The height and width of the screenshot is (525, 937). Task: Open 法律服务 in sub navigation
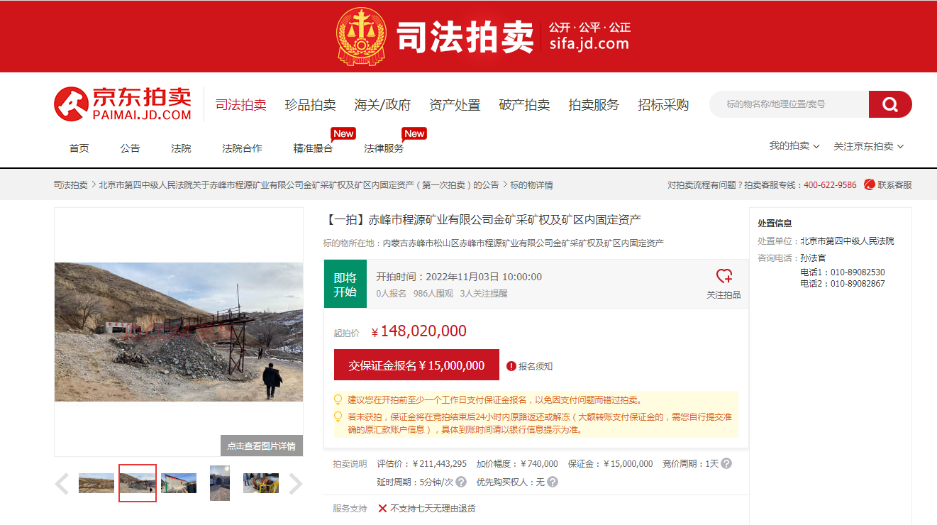[384, 148]
